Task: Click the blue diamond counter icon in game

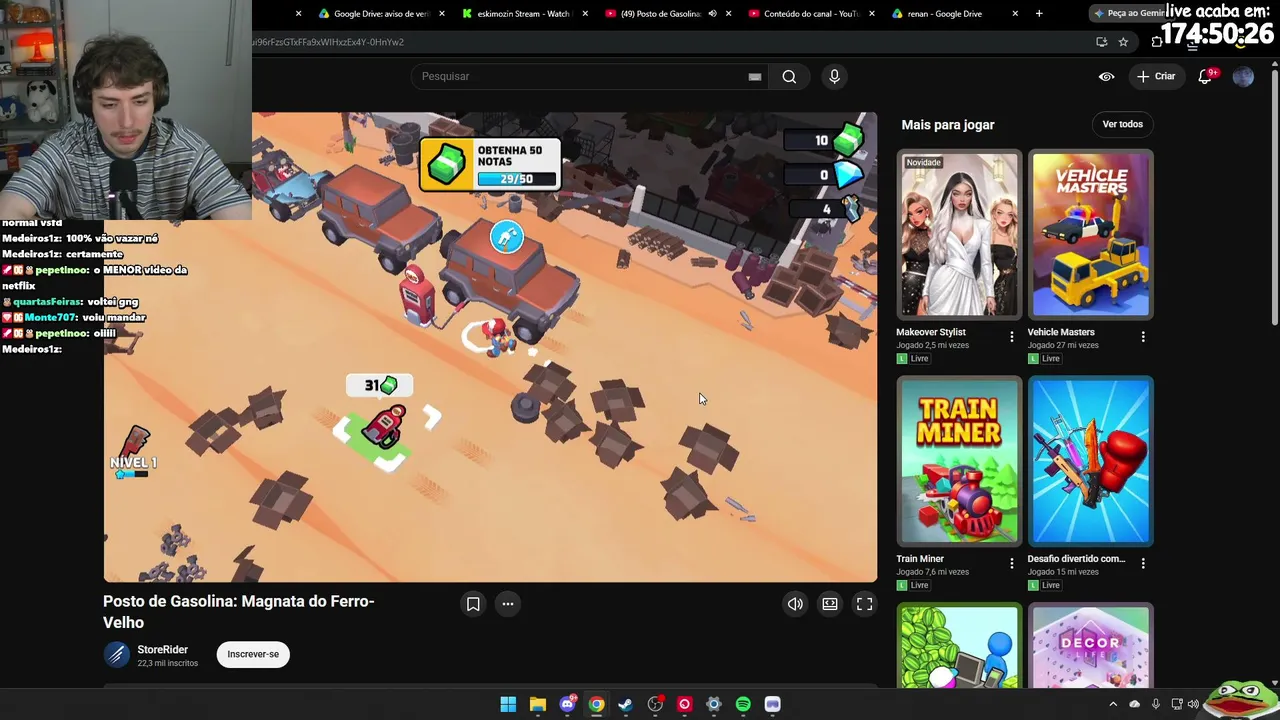Action: click(x=848, y=175)
